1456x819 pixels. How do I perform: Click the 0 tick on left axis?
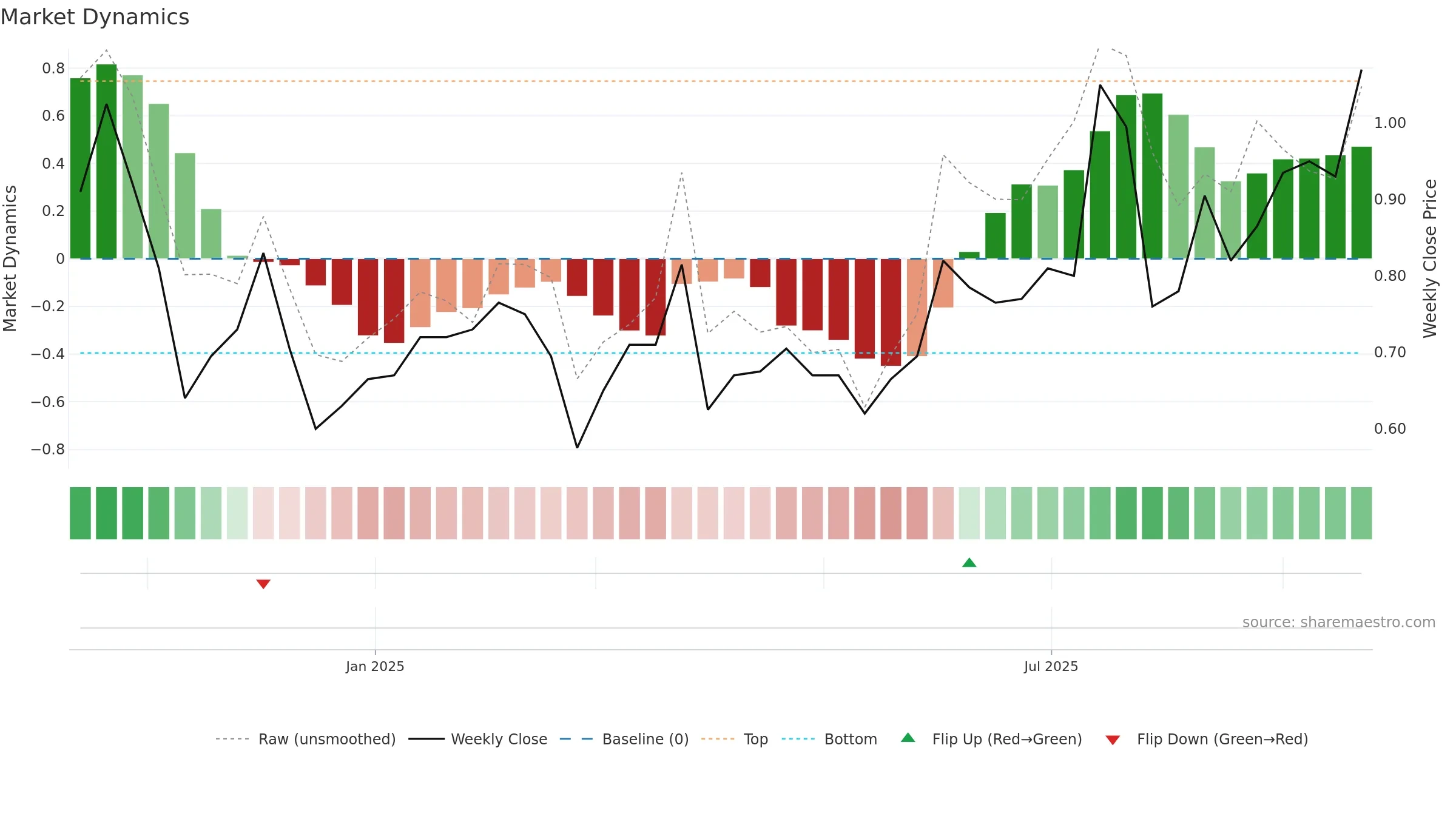click(60, 258)
